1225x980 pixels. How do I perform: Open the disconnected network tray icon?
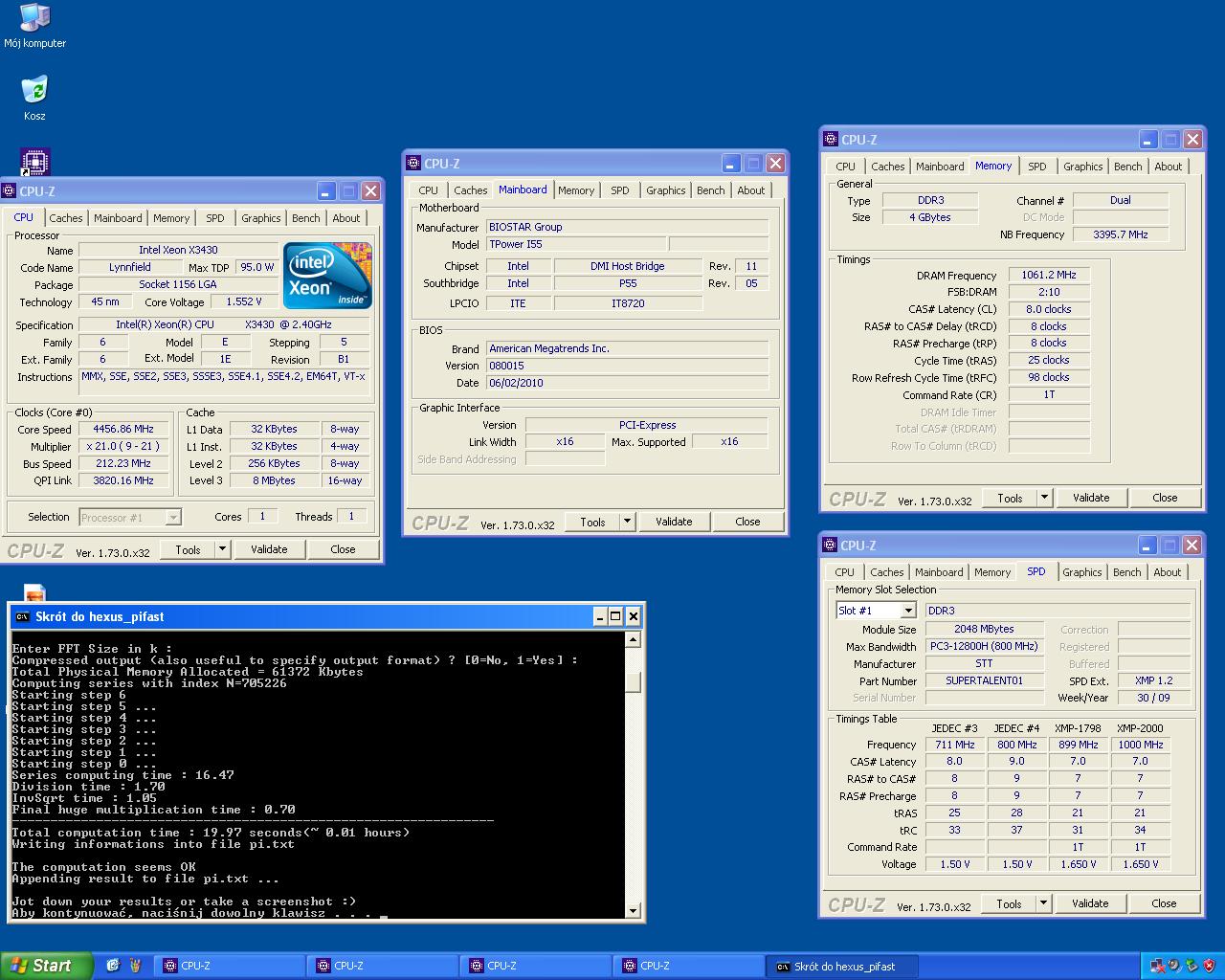tap(1158, 966)
